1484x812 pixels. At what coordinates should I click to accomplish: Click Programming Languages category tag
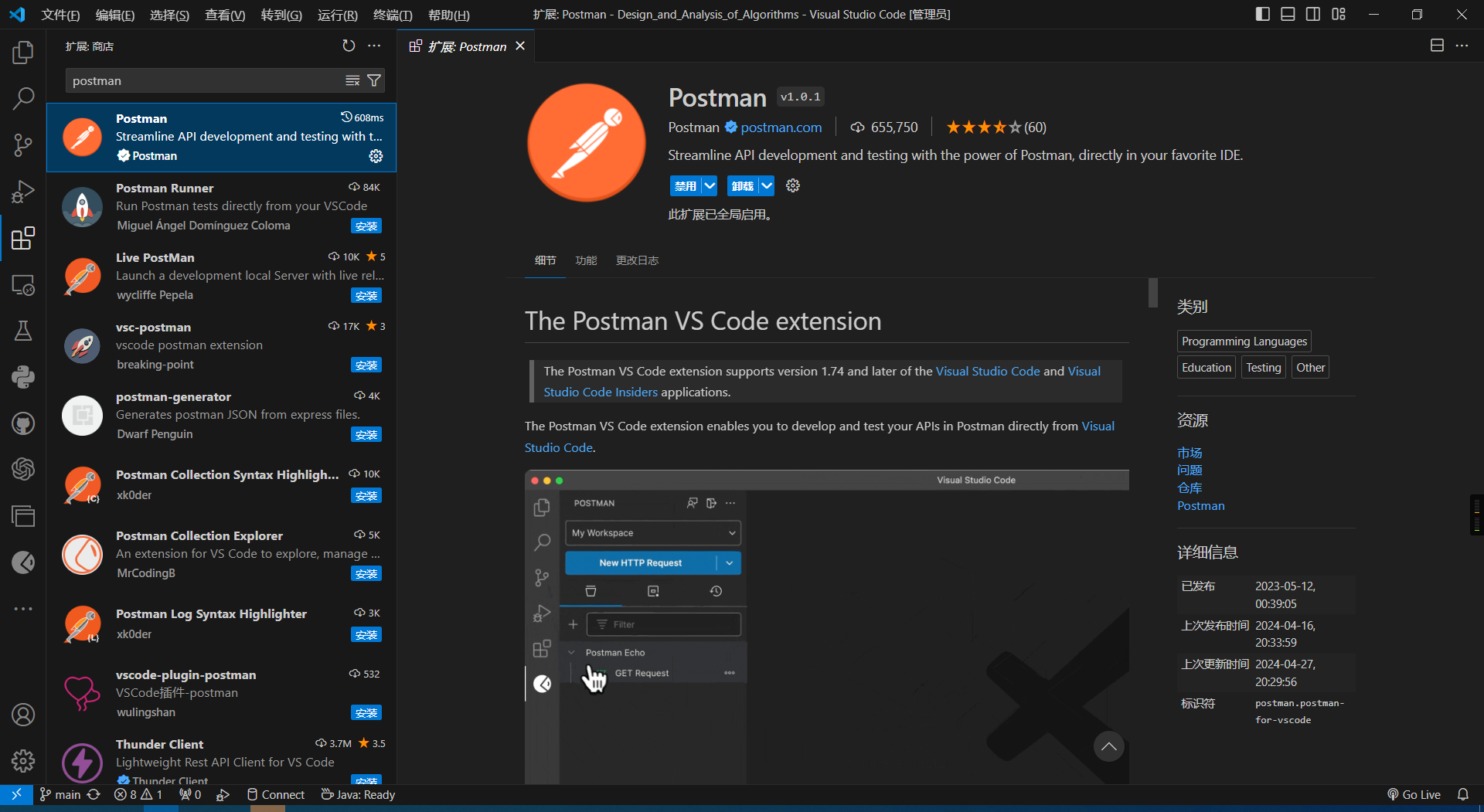[1244, 341]
